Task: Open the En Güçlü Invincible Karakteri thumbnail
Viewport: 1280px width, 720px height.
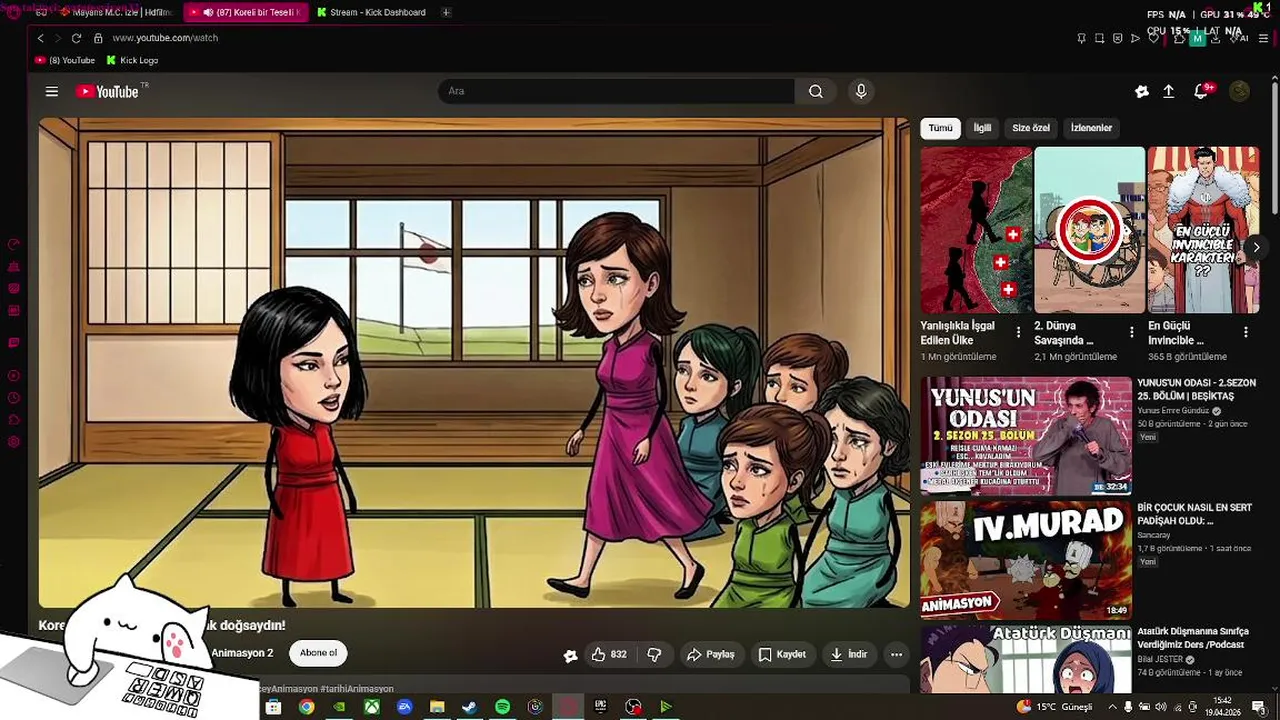Action: 1203,230
